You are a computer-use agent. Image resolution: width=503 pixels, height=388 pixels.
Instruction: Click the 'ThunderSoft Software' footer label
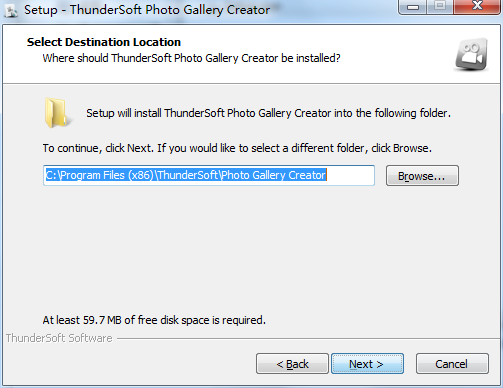pos(59,338)
